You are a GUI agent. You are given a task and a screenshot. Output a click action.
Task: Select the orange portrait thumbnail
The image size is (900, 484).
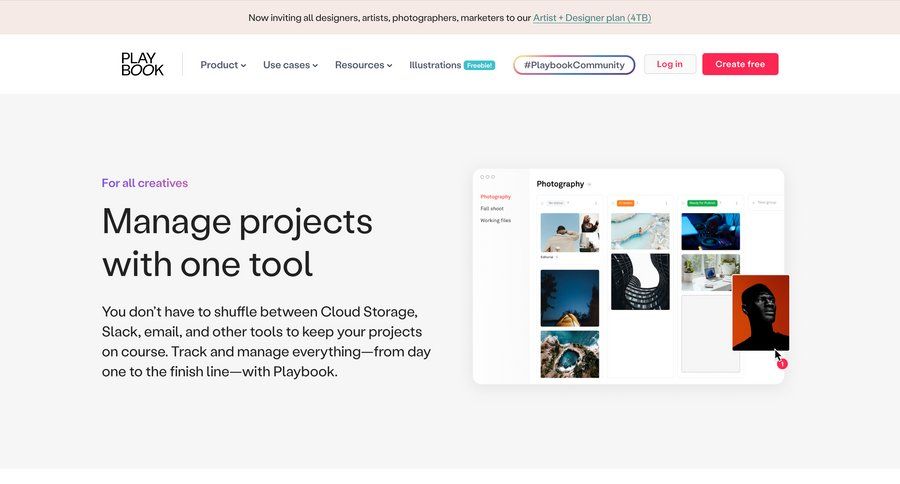click(x=760, y=312)
